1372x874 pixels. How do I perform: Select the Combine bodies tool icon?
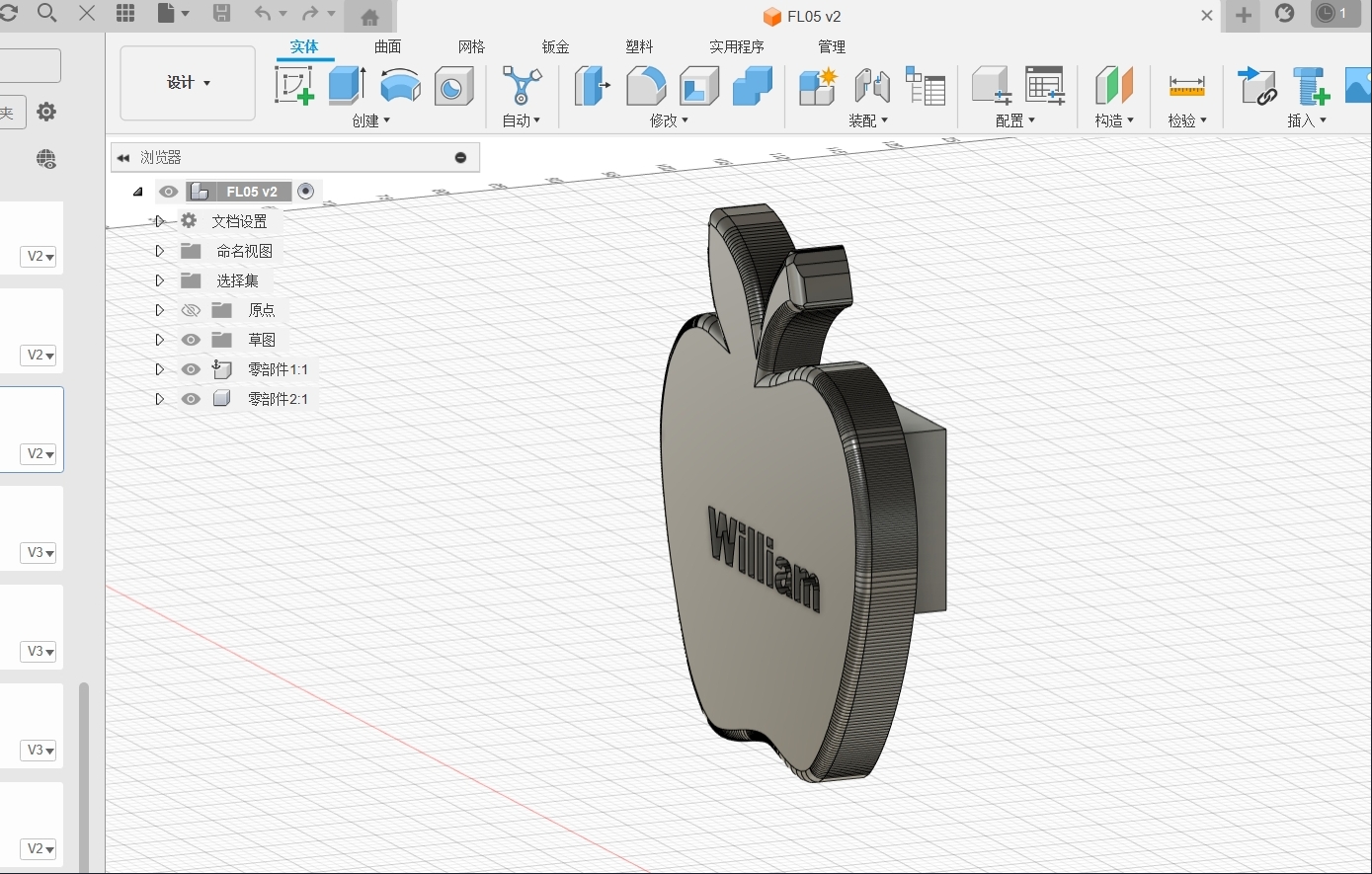(753, 86)
